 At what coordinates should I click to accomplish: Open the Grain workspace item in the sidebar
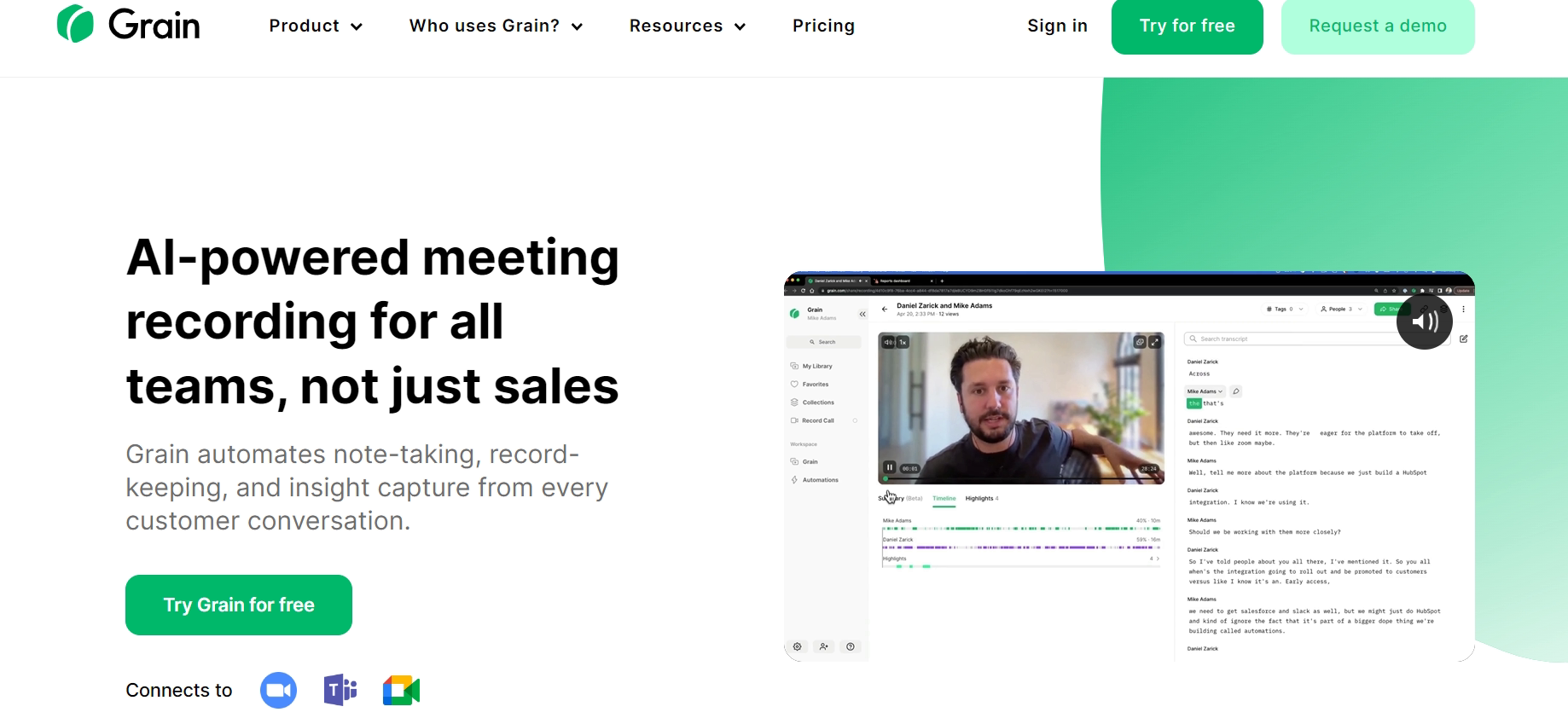pos(804,461)
